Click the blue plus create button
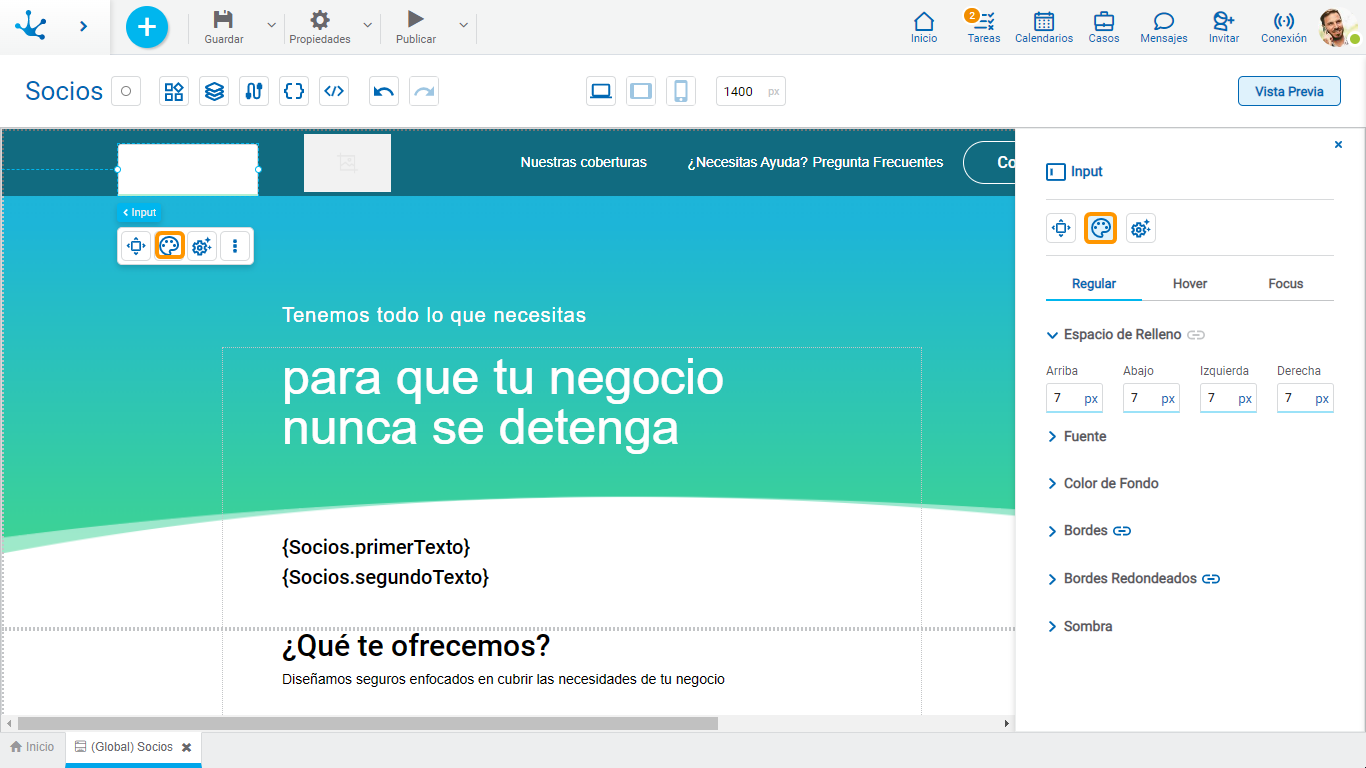This screenshot has width=1366, height=768. (x=147, y=27)
